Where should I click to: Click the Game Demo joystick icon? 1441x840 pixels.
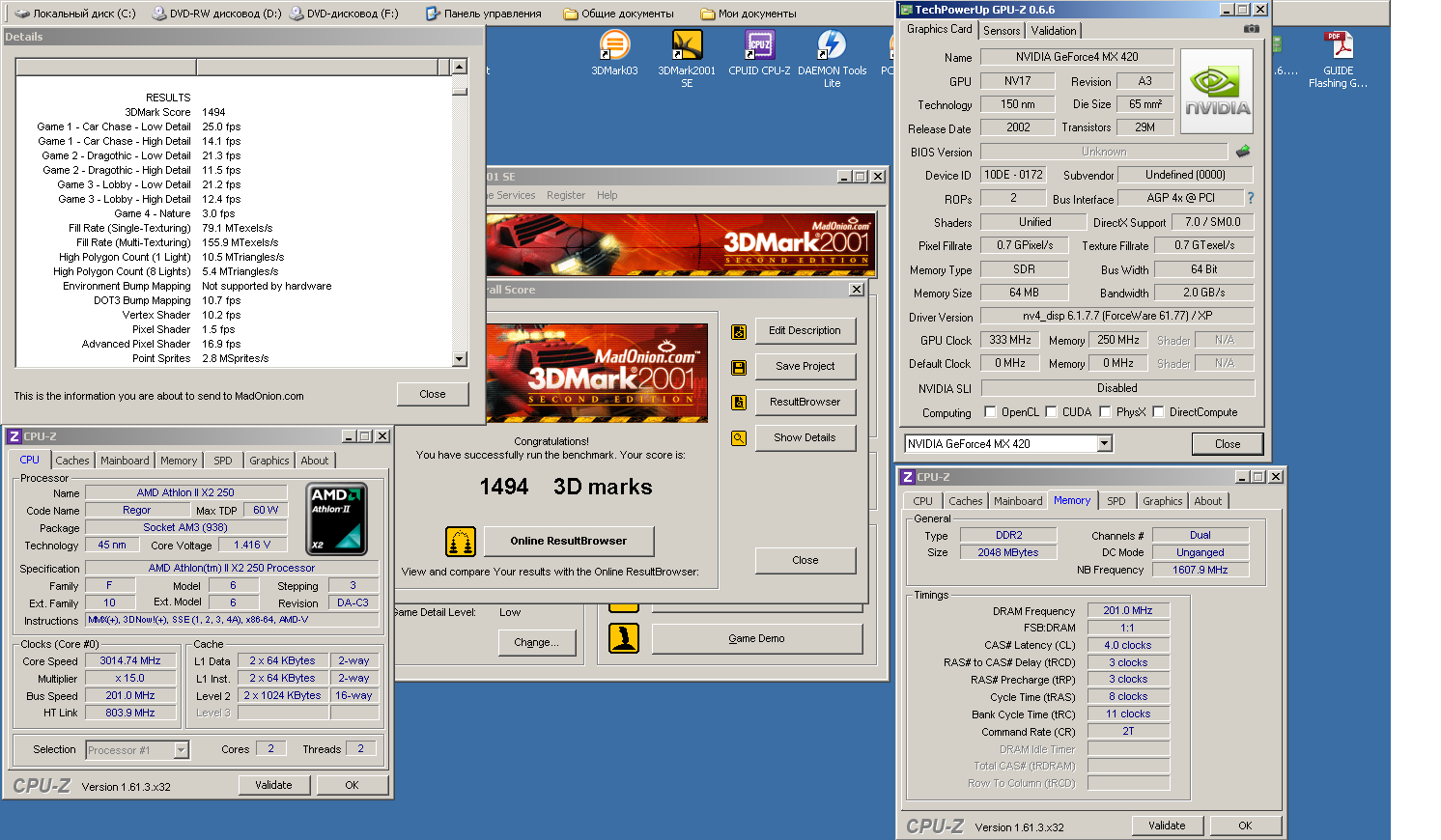[x=624, y=638]
